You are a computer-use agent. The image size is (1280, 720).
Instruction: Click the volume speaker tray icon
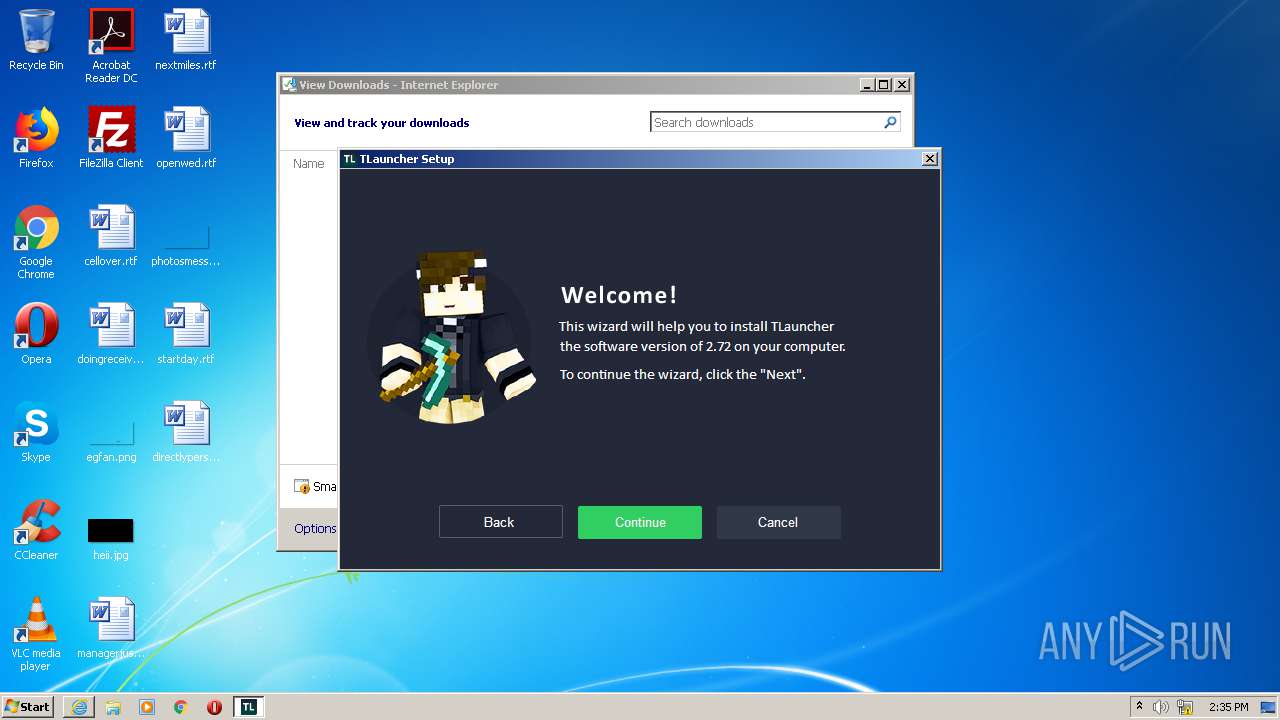(x=1161, y=707)
